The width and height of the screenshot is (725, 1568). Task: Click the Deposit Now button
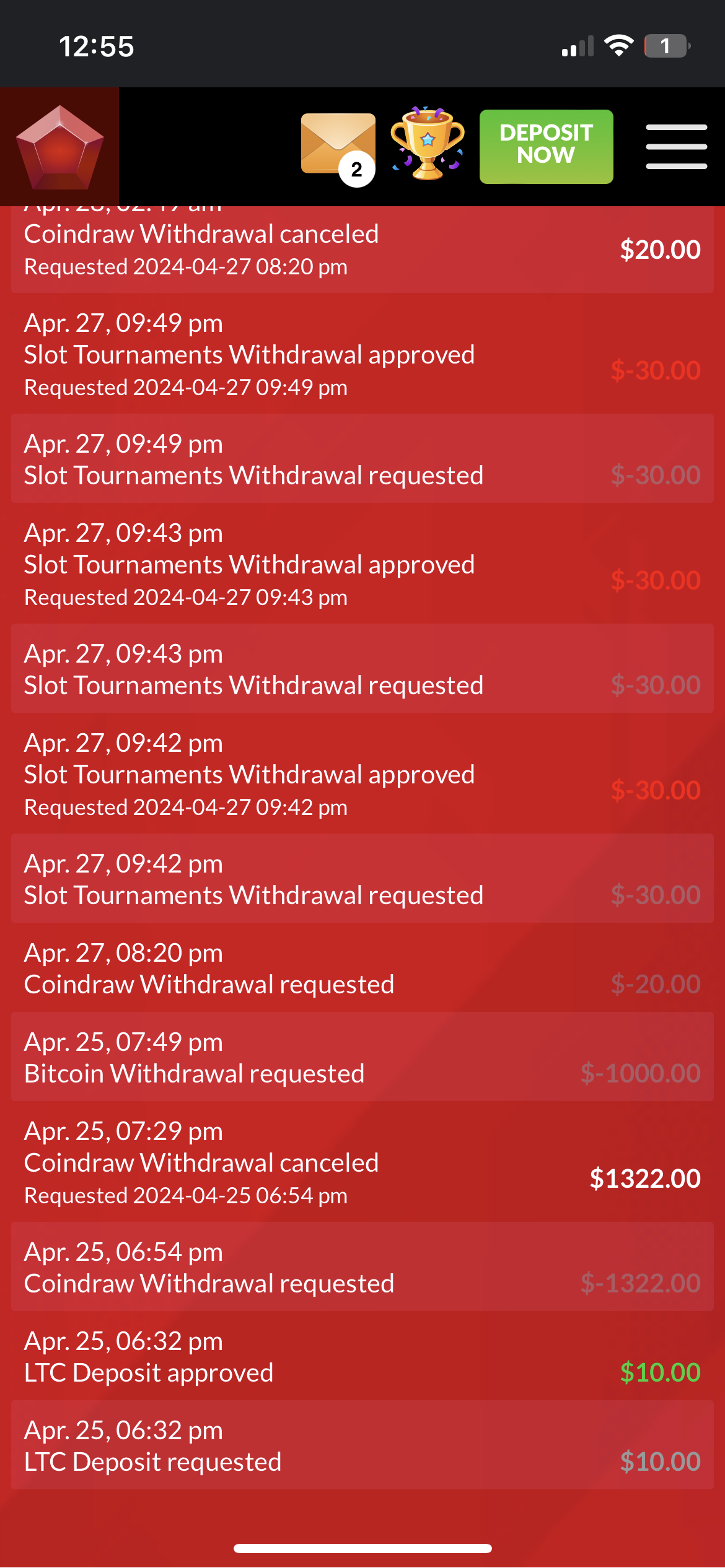pyautogui.click(x=547, y=147)
